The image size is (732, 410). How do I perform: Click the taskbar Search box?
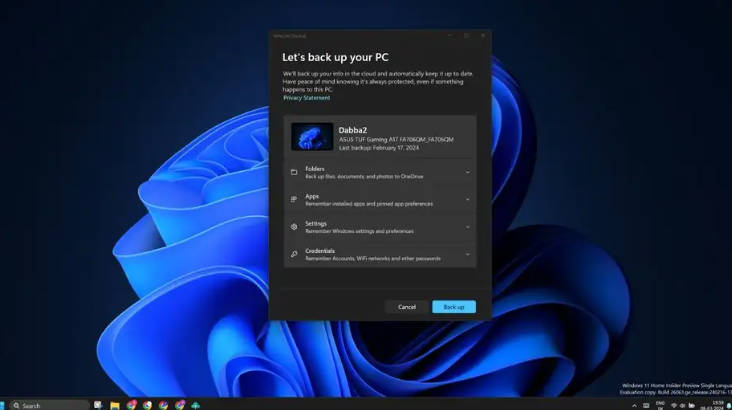[49, 405]
